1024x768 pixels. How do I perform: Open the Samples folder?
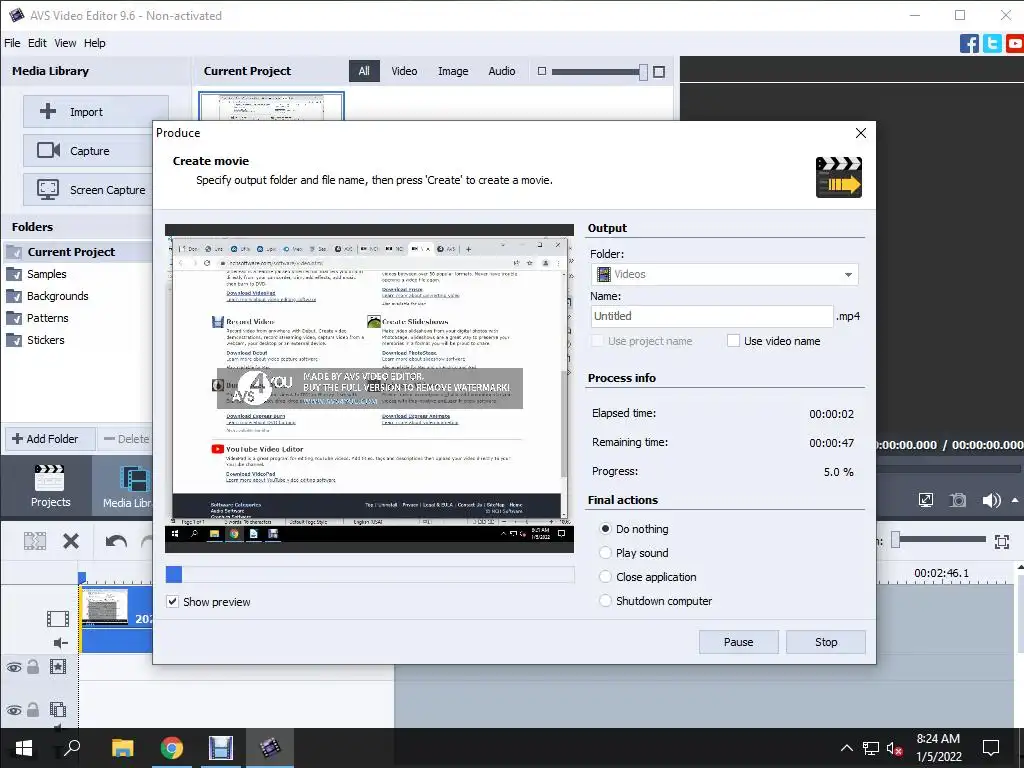point(46,274)
